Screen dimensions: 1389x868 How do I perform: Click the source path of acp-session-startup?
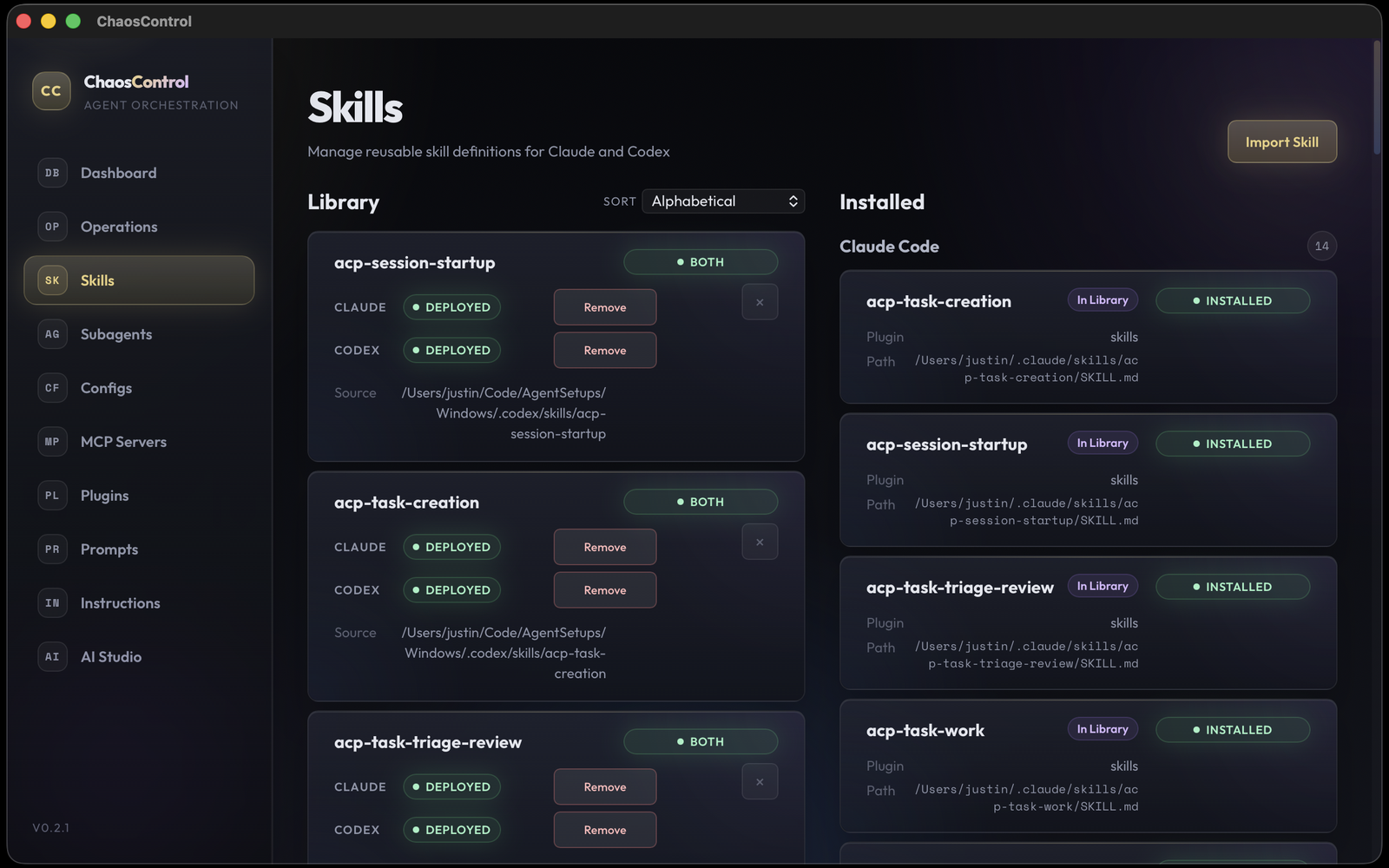click(504, 413)
